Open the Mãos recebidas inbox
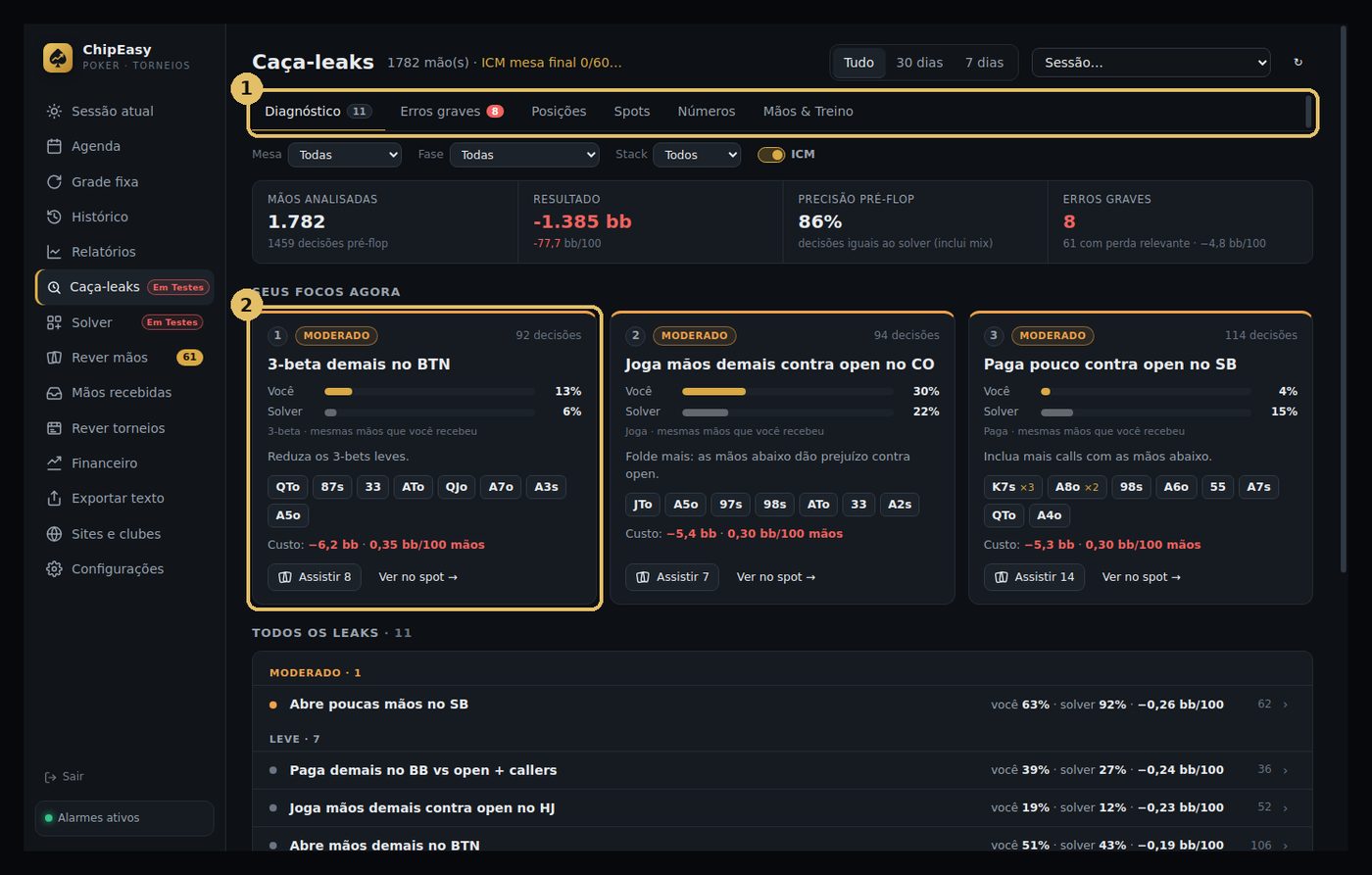Viewport: 1372px width, 875px height. (124, 393)
